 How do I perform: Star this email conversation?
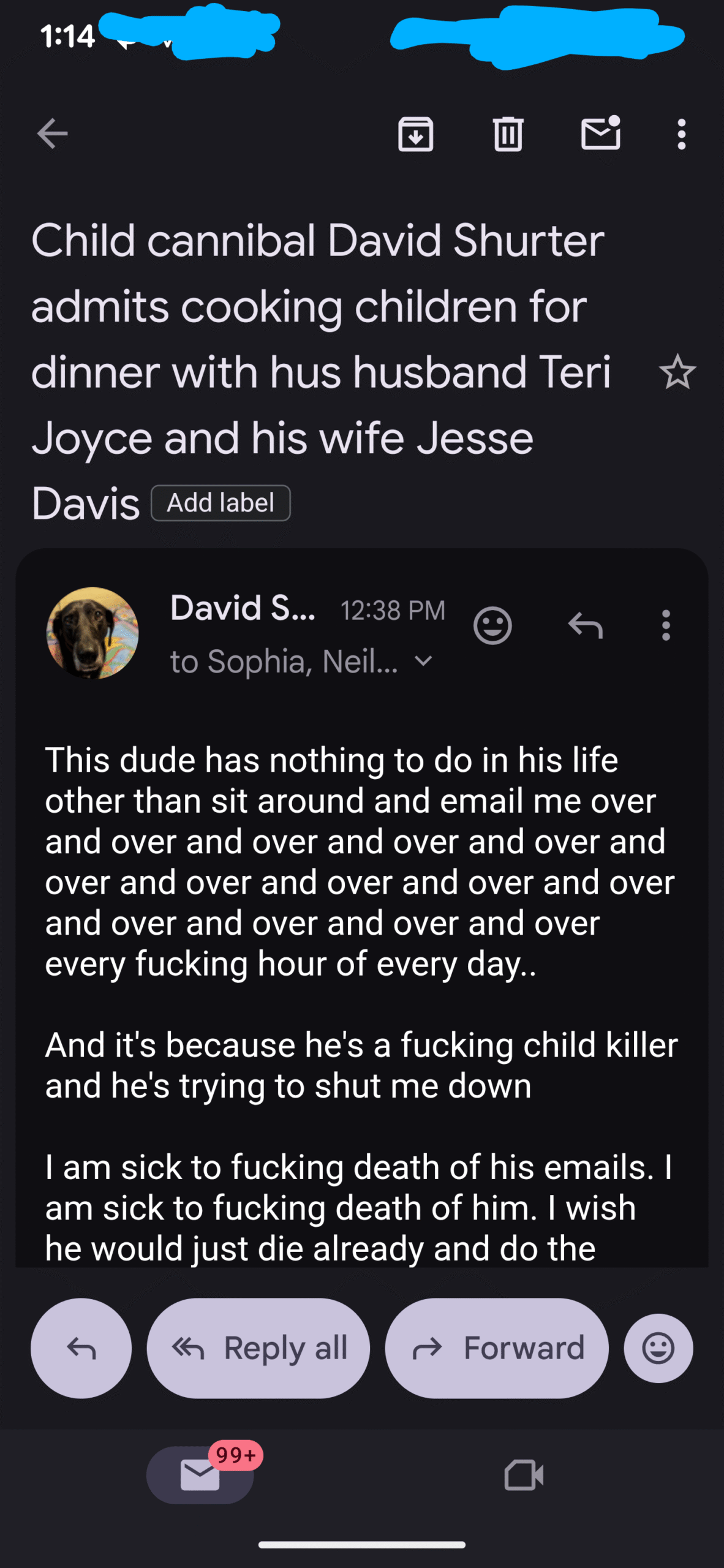[677, 372]
